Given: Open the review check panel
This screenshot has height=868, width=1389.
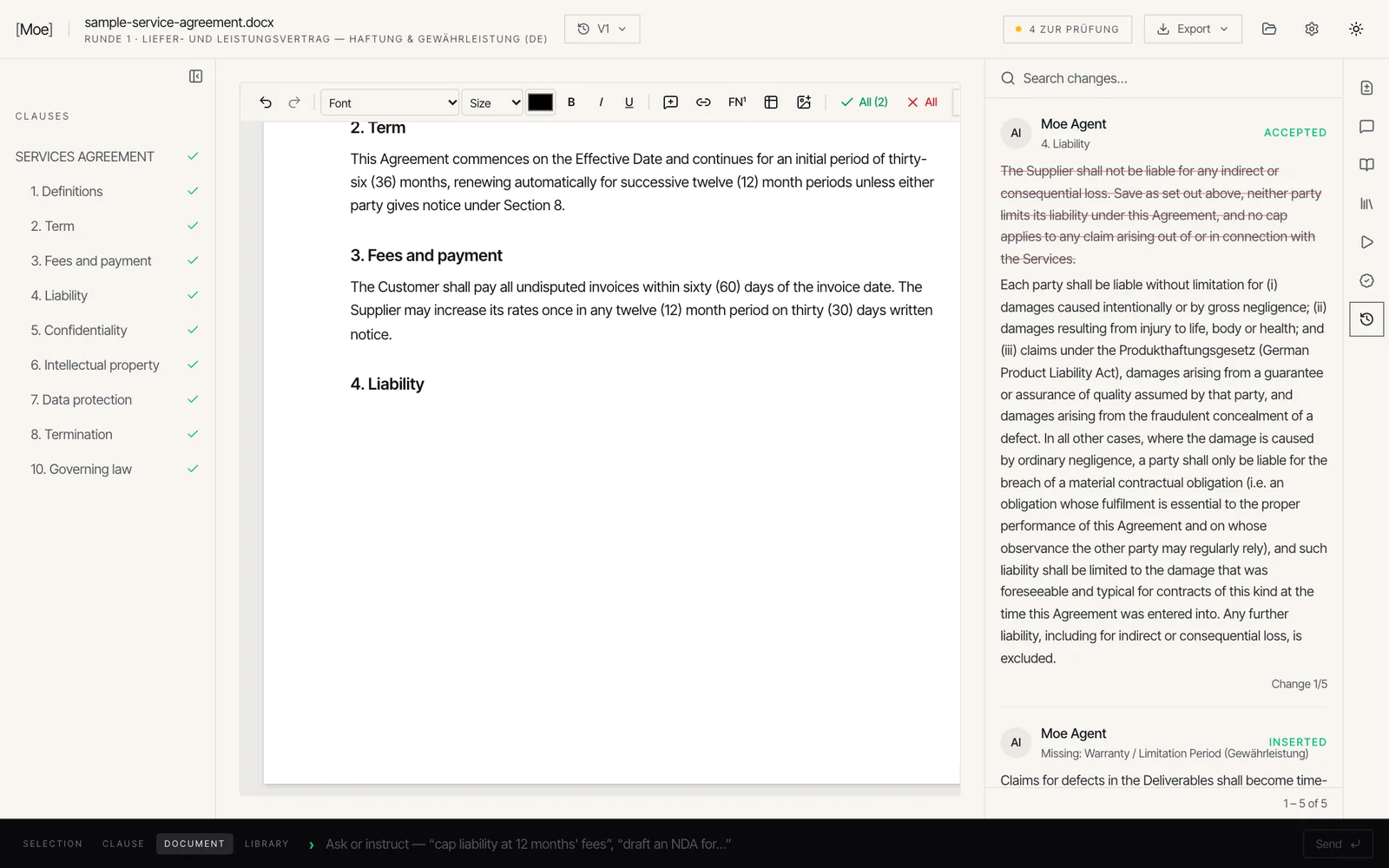Looking at the screenshot, I should [x=1366, y=280].
